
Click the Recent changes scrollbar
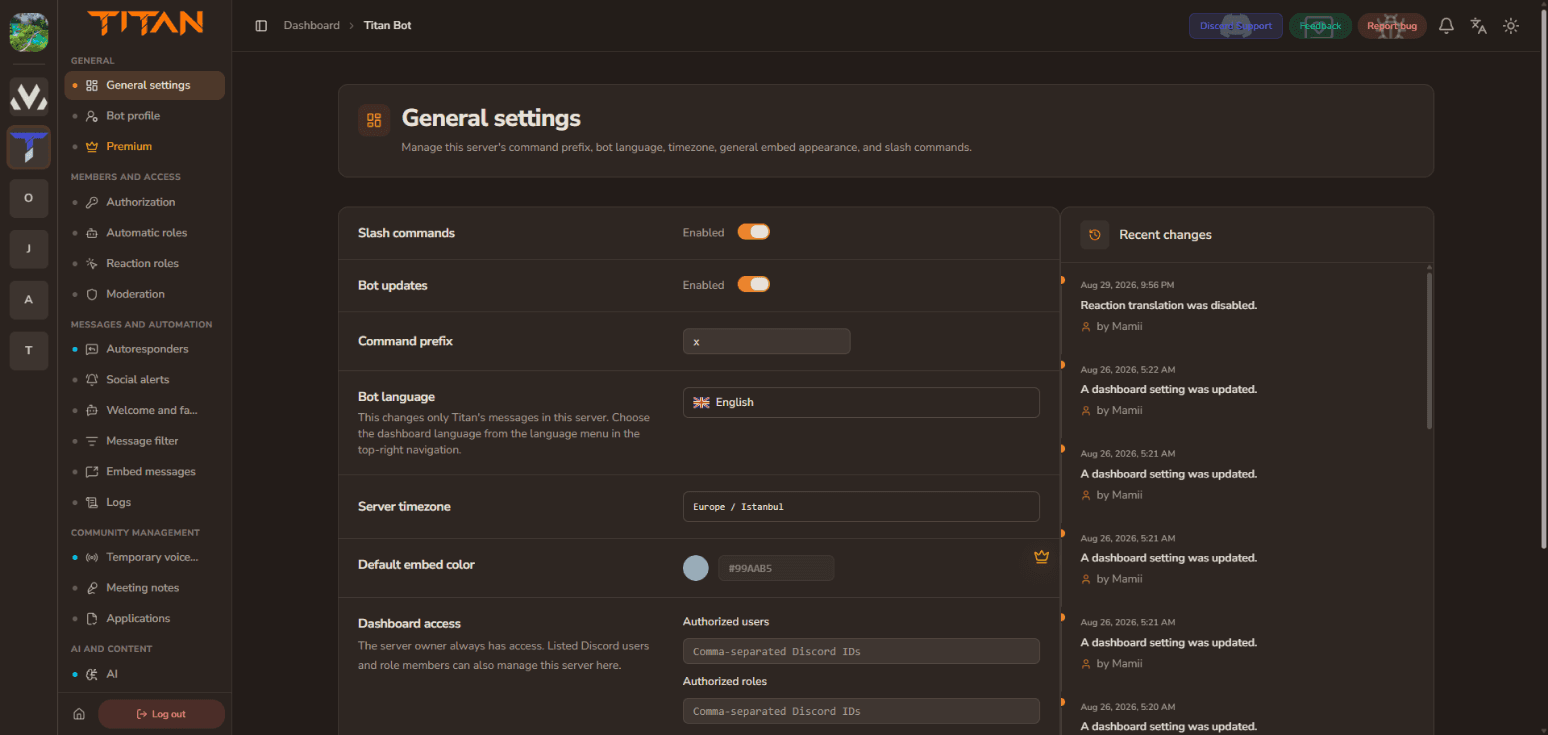(1429, 350)
